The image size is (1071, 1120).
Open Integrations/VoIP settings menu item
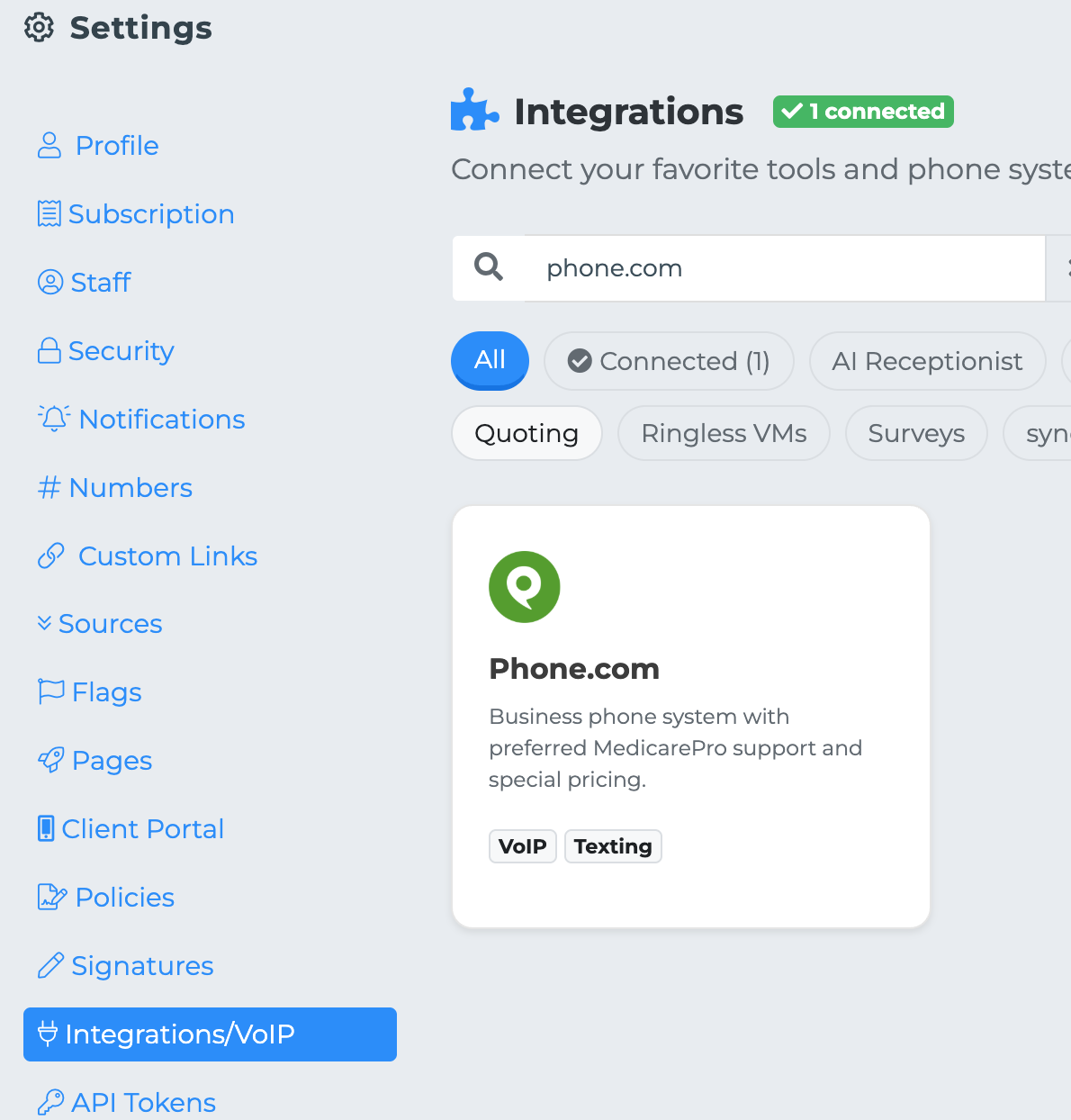coord(210,1034)
